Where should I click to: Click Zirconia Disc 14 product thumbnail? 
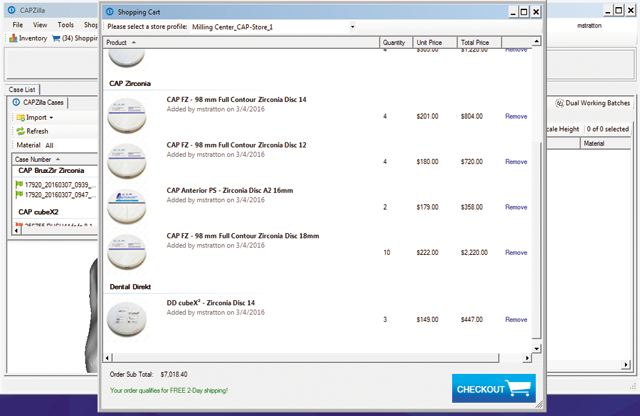(127, 116)
